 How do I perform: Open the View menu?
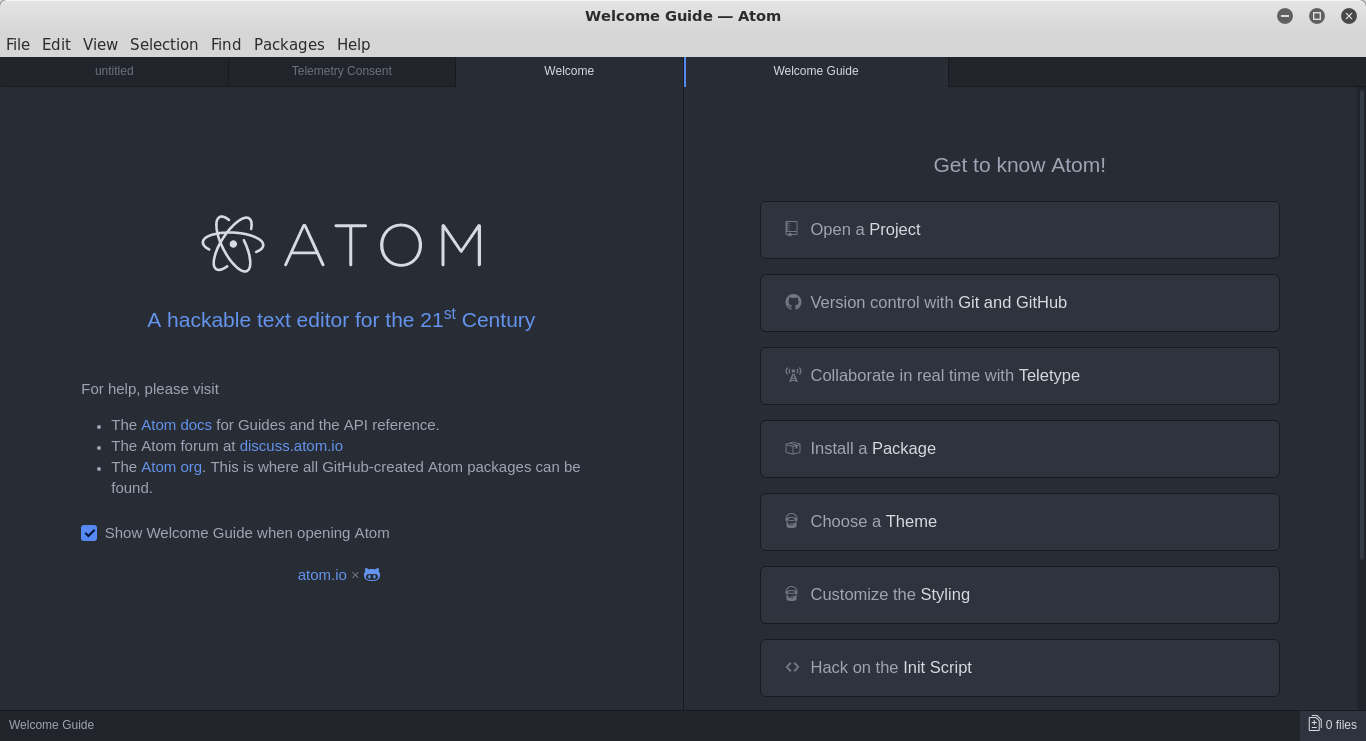coord(100,44)
